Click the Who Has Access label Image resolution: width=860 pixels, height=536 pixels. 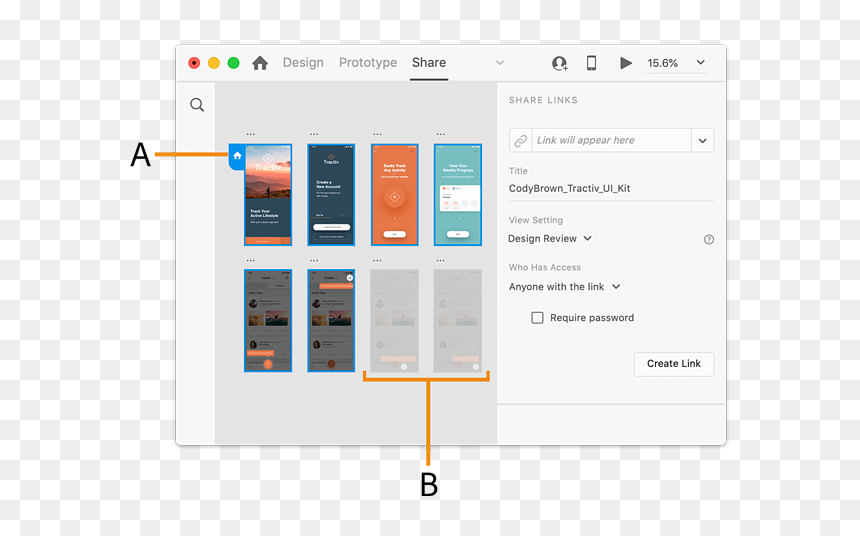click(545, 267)
